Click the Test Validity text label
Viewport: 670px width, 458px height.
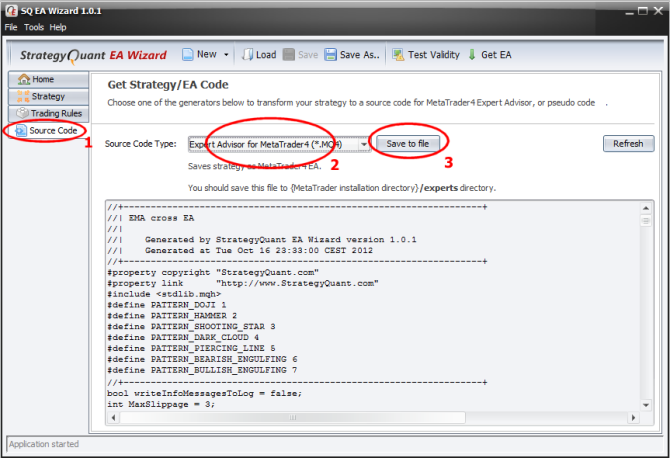434,55
